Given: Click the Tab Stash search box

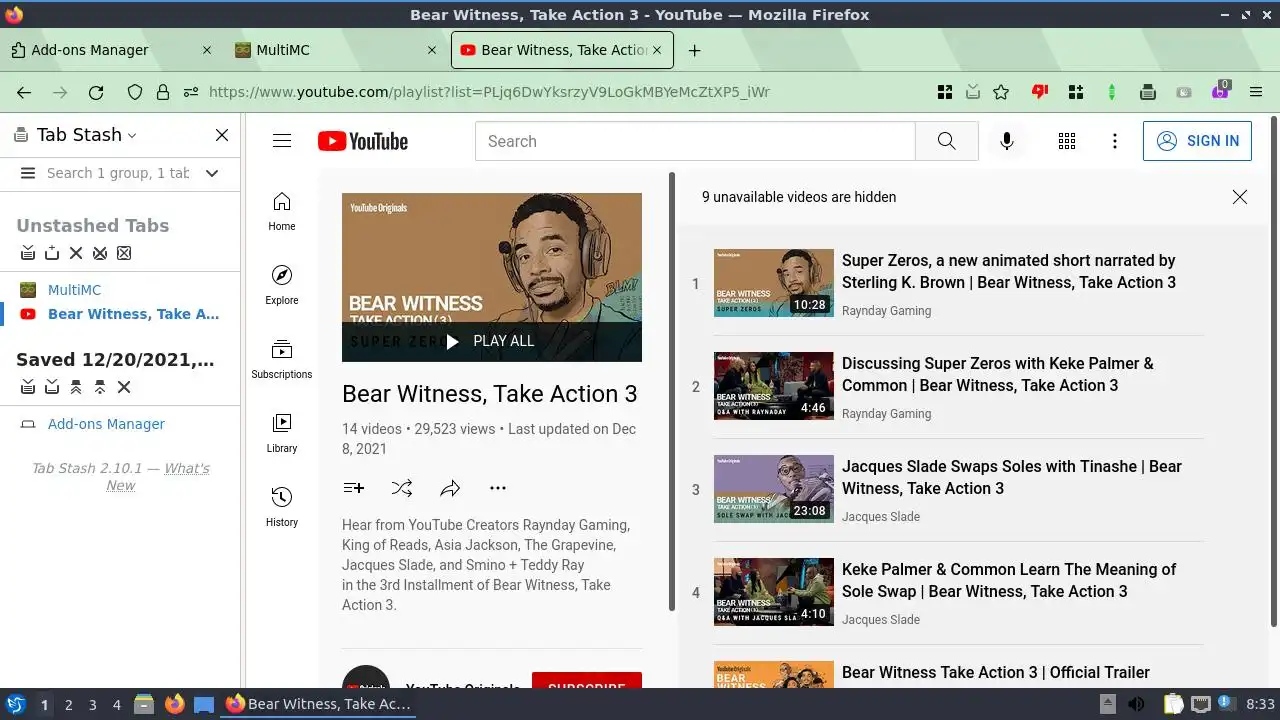Looking at the screenshot, I should tap(118, 173).
